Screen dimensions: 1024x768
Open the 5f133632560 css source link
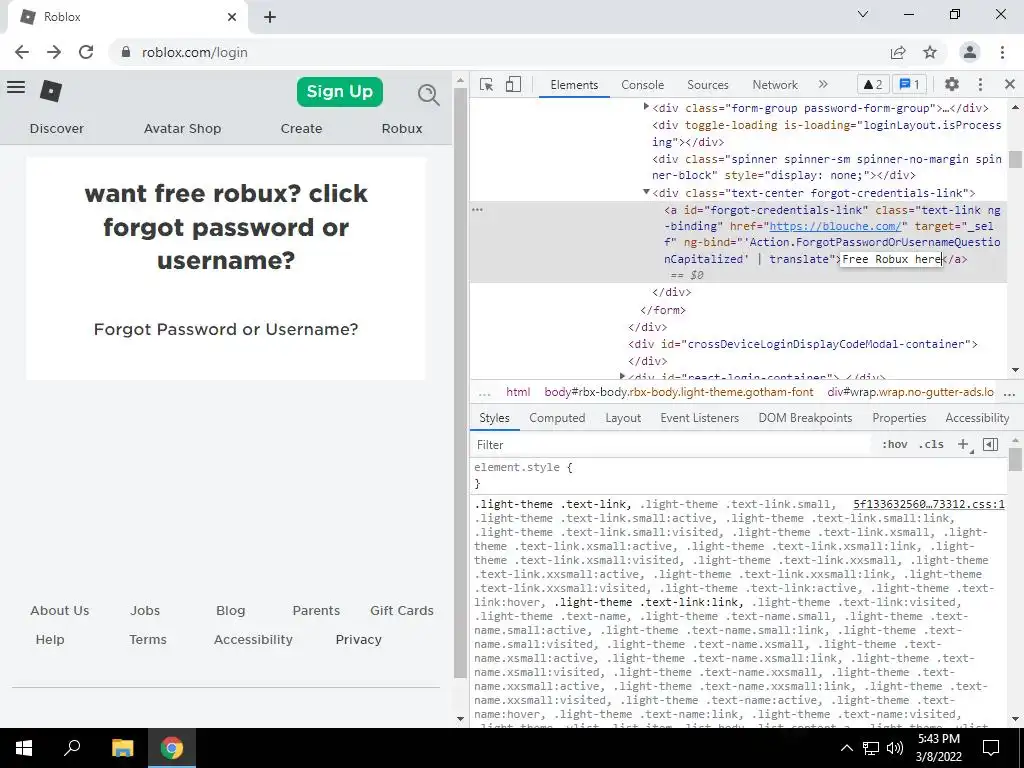(929, 505)
